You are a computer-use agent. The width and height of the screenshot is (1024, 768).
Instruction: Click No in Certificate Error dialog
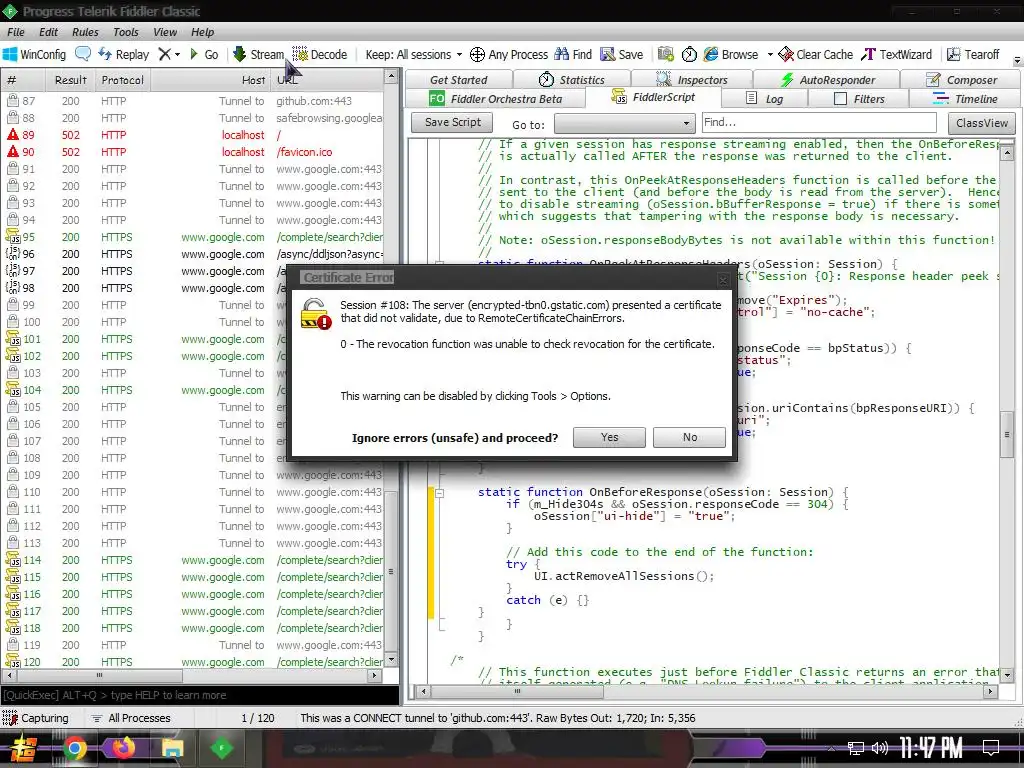click(x=690, y=437)
